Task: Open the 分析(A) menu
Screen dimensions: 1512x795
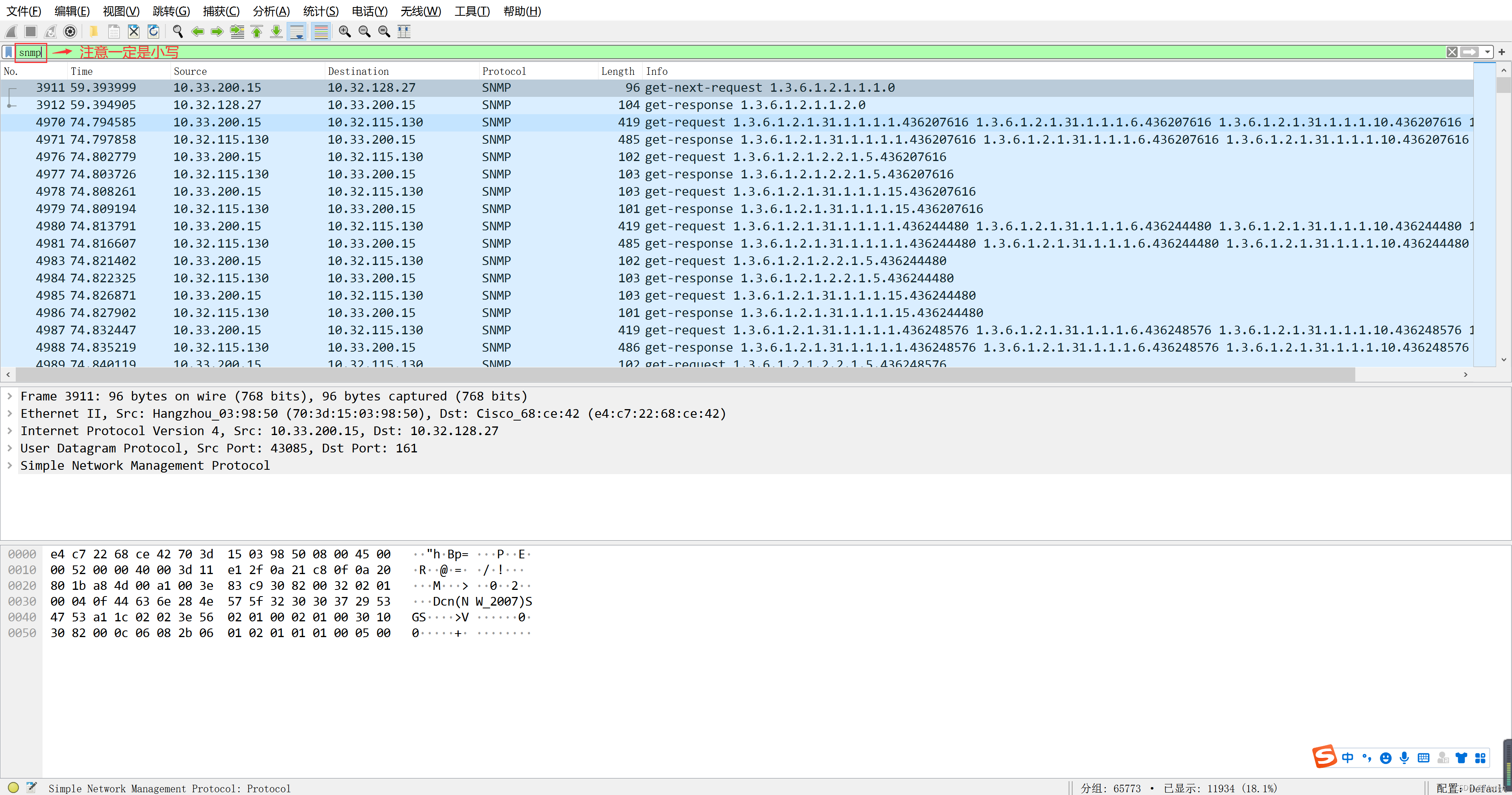Action: coord(271,11)
